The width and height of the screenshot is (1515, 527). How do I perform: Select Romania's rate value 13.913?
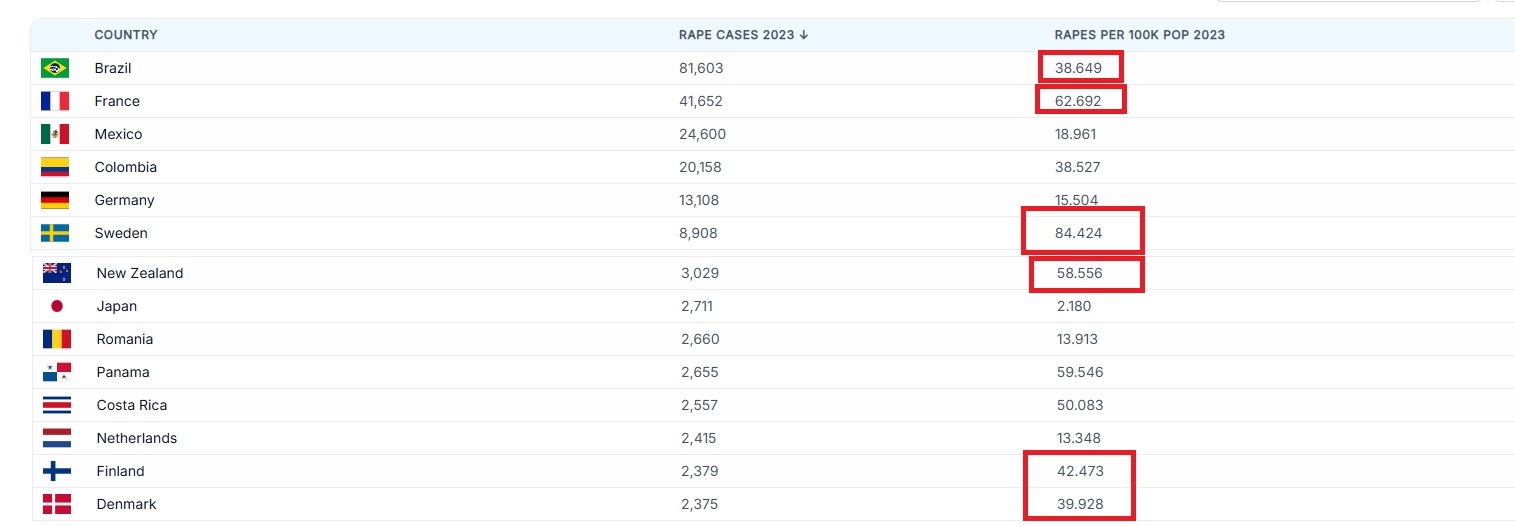(1077, 339)
